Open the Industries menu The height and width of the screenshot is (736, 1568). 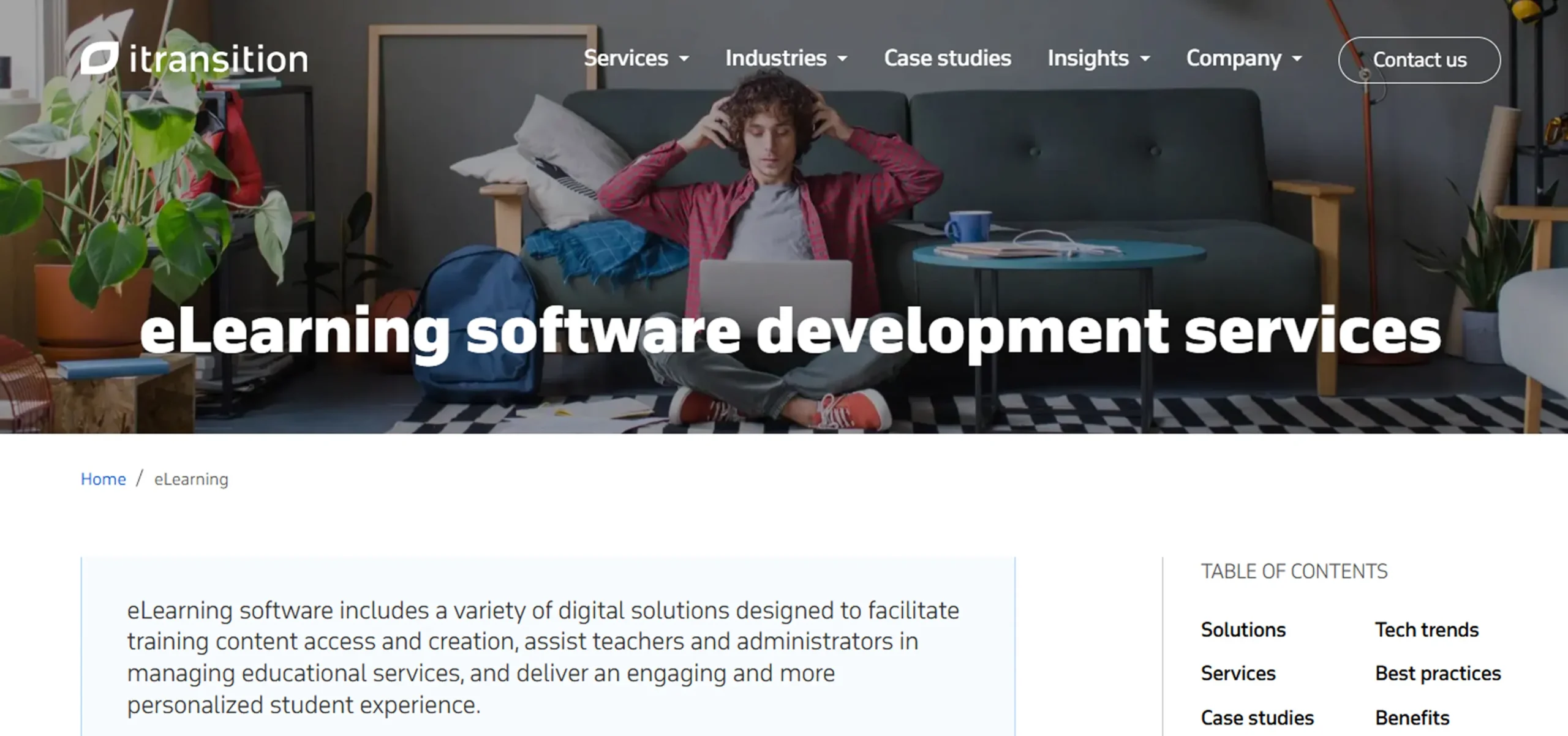click(775, 58)
